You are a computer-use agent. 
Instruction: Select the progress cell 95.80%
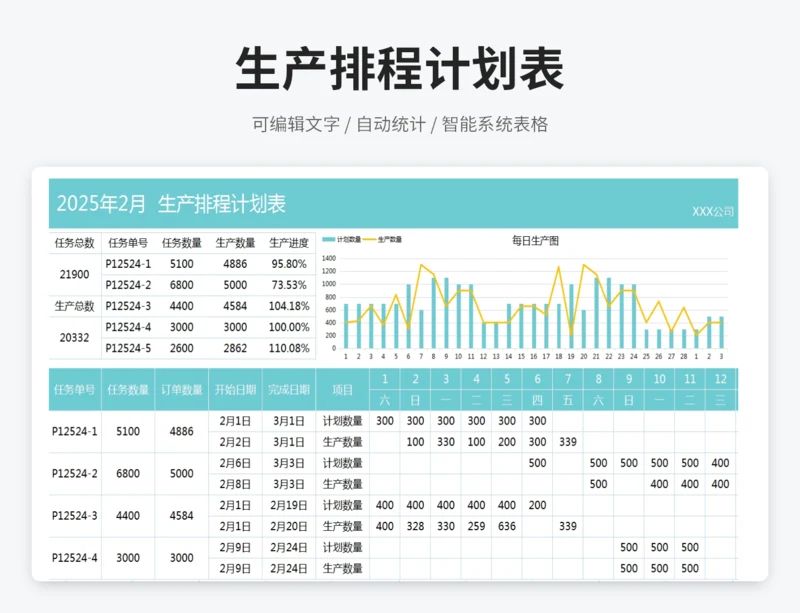289,264
